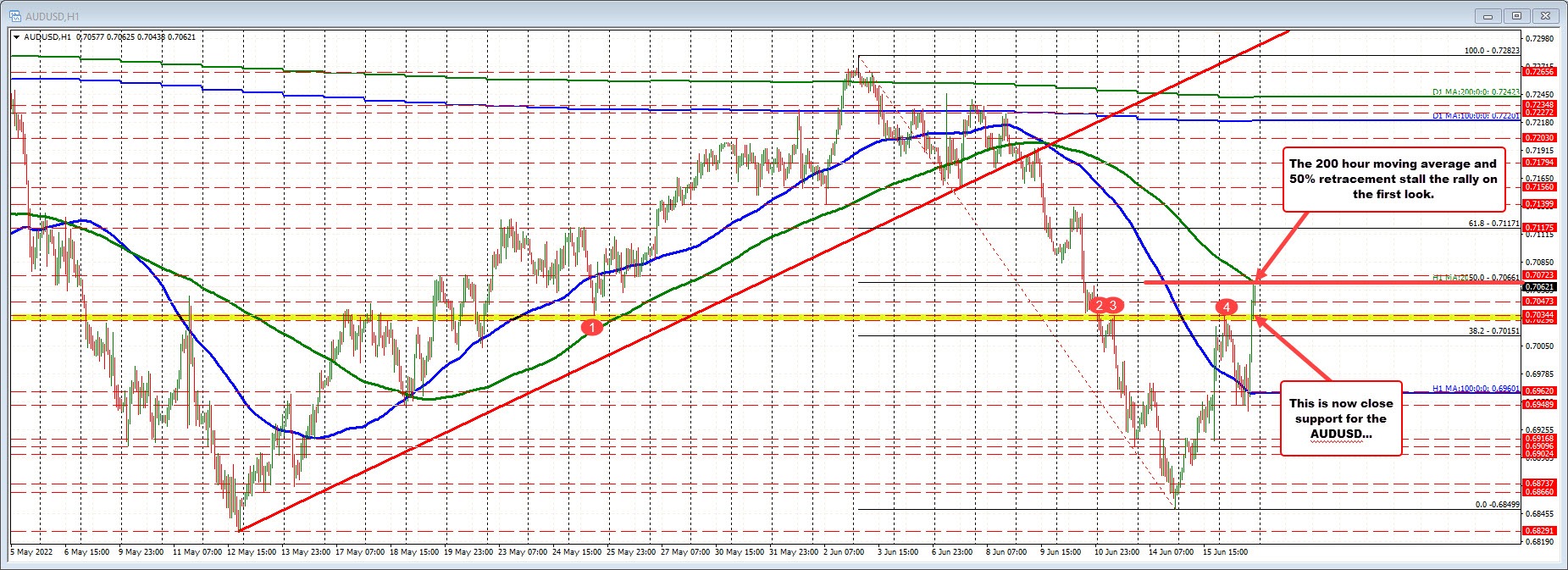Click the red price tag 0.71175
The image size is (1568, 570).
point(1539,228)
